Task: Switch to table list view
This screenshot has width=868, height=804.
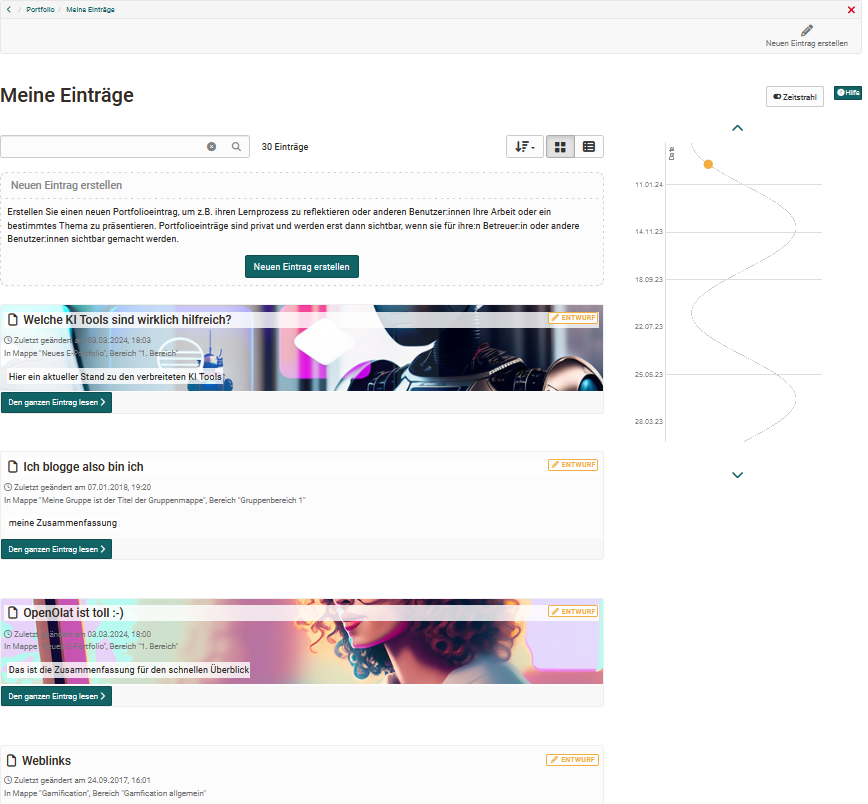Action: click(589, 147)
